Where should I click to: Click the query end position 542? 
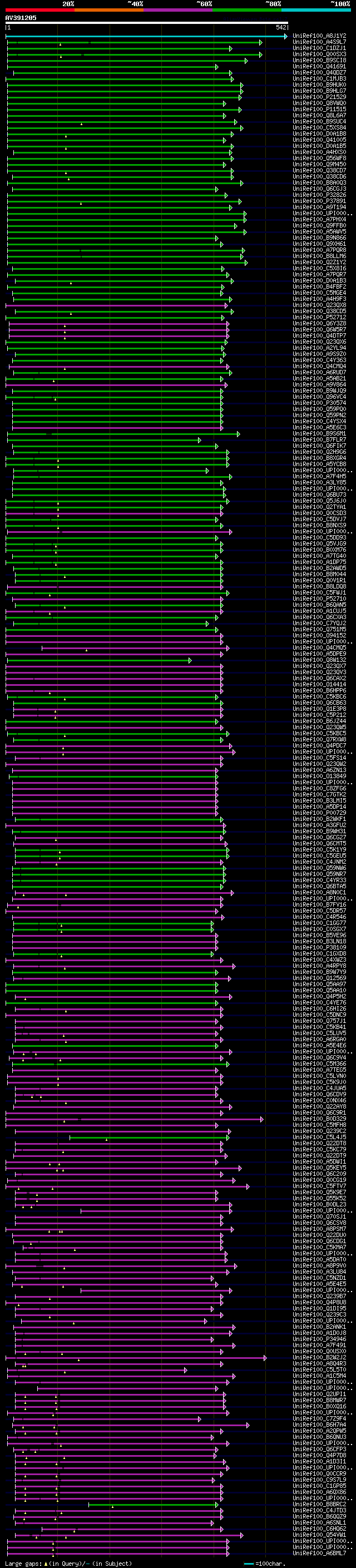coord(280,27)
